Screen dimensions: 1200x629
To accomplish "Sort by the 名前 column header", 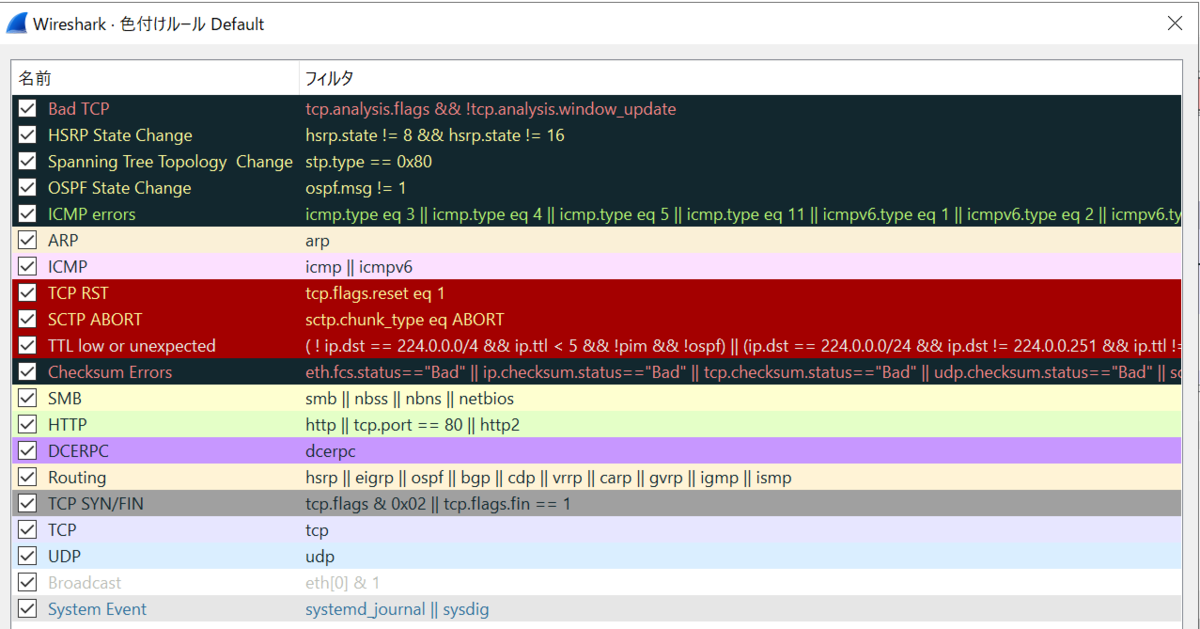I will tap(155, 78).
